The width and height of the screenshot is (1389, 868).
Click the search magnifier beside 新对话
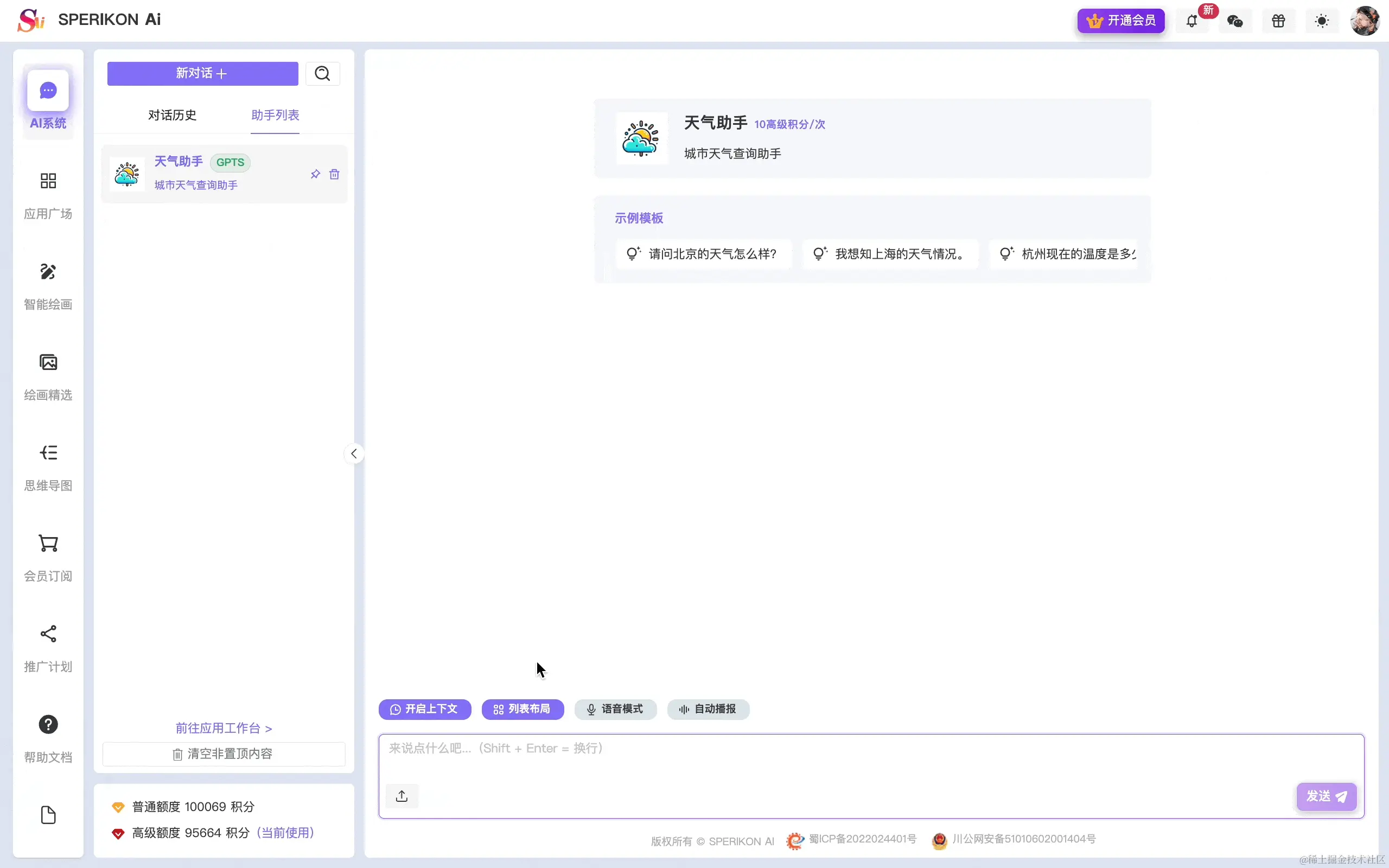click(x=323, y=73)
